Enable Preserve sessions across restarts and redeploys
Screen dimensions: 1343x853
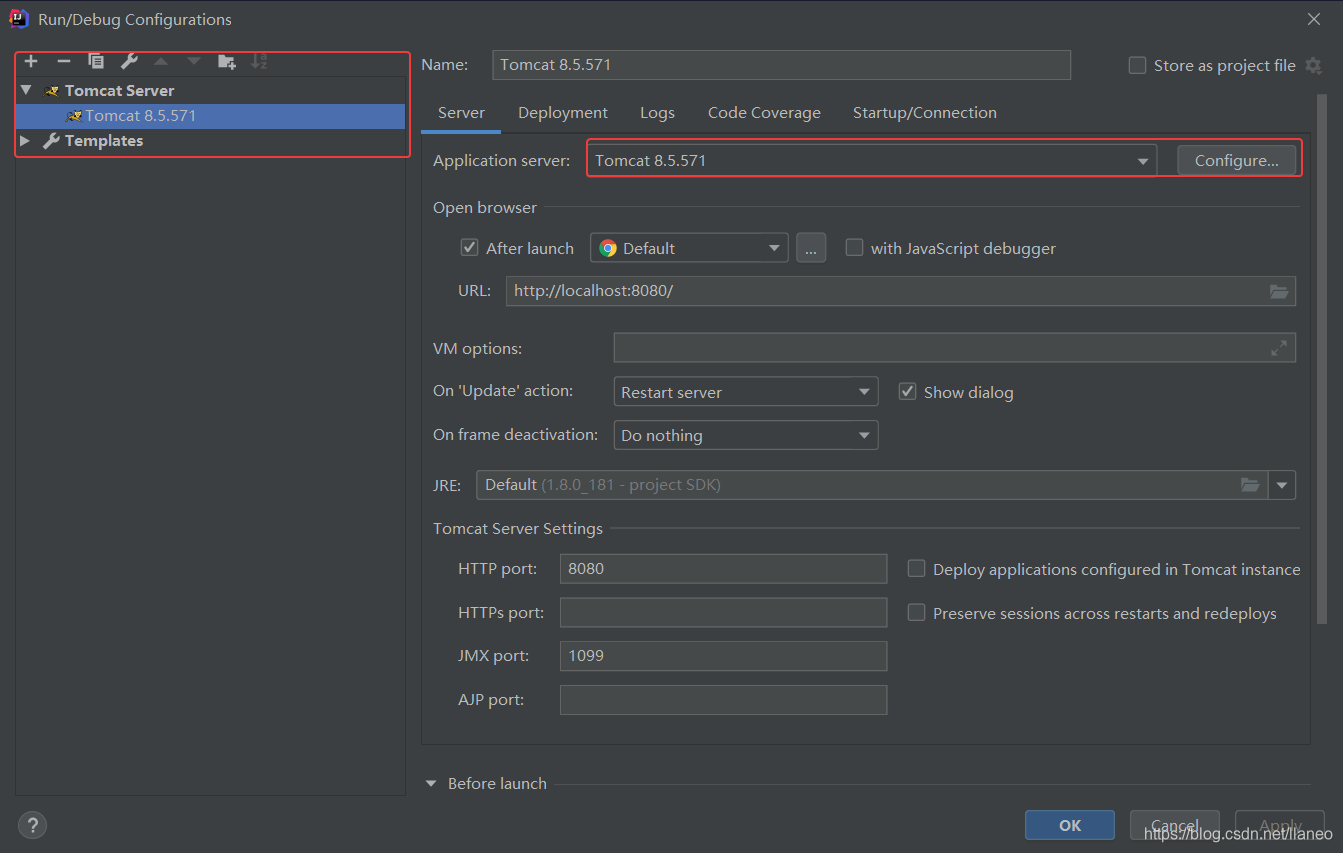tap(916, 612)
